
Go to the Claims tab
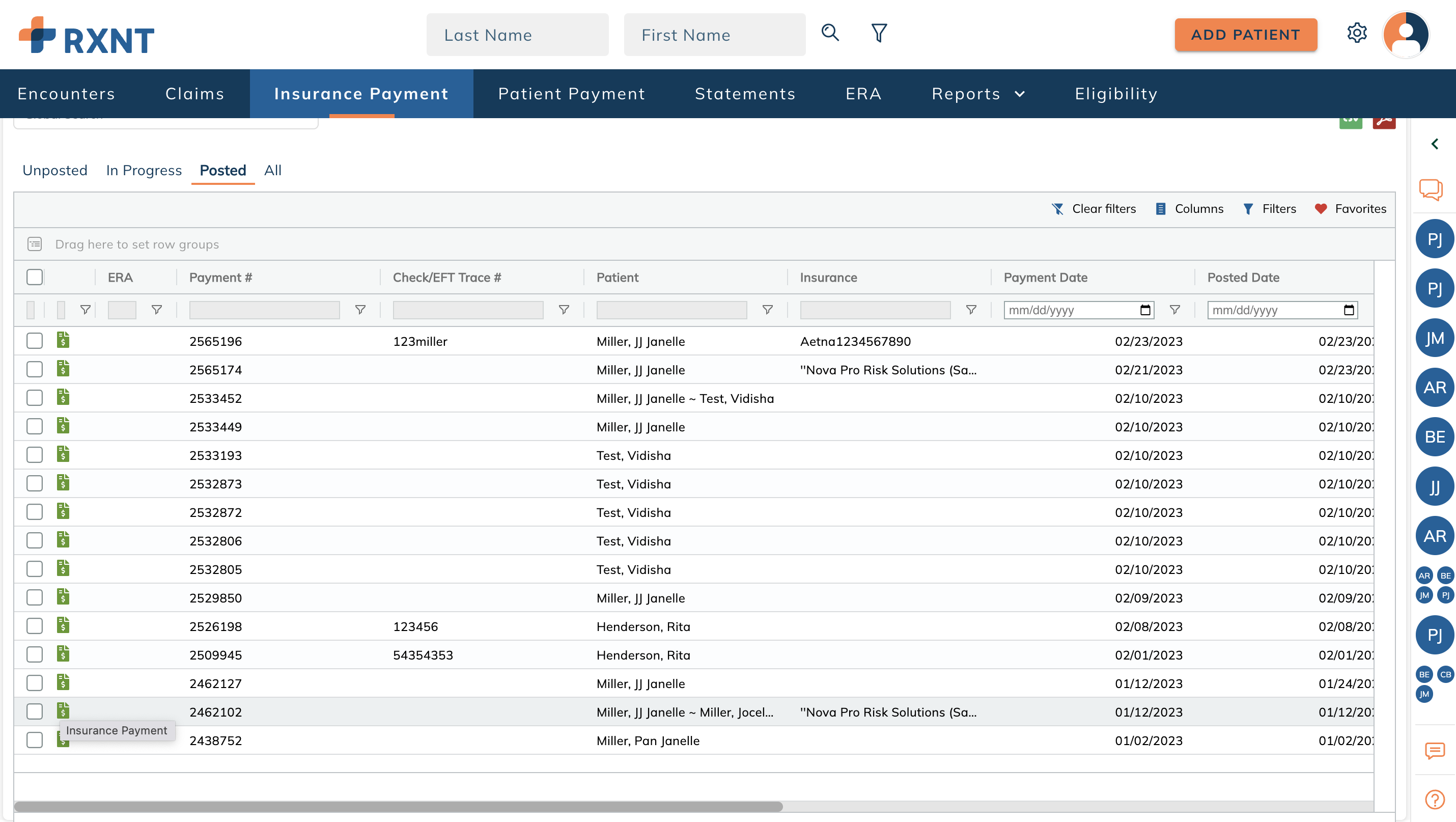click(194, 94)
